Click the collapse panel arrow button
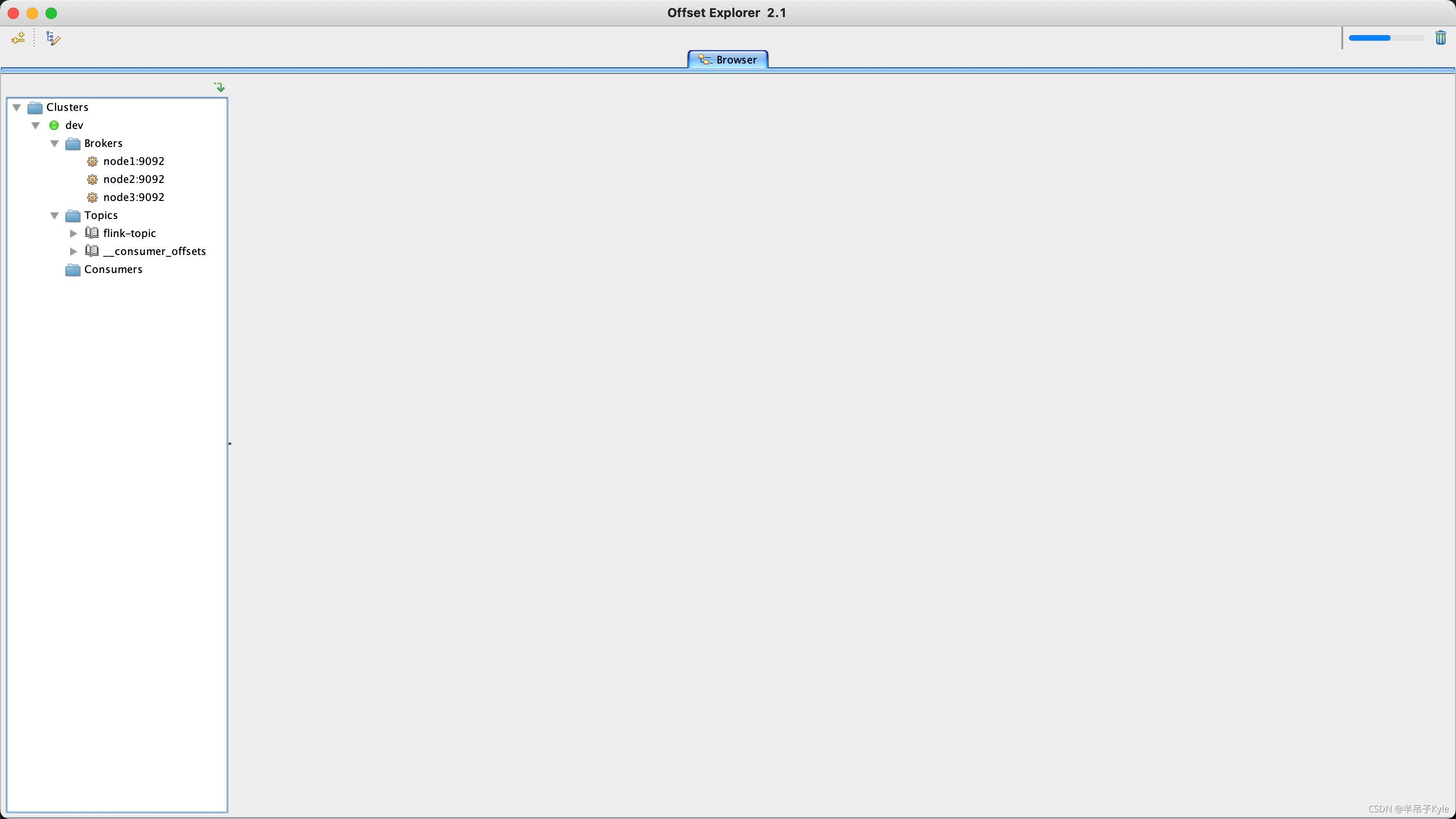Viewport: 1456px width, 819px height. click(219, 87)
